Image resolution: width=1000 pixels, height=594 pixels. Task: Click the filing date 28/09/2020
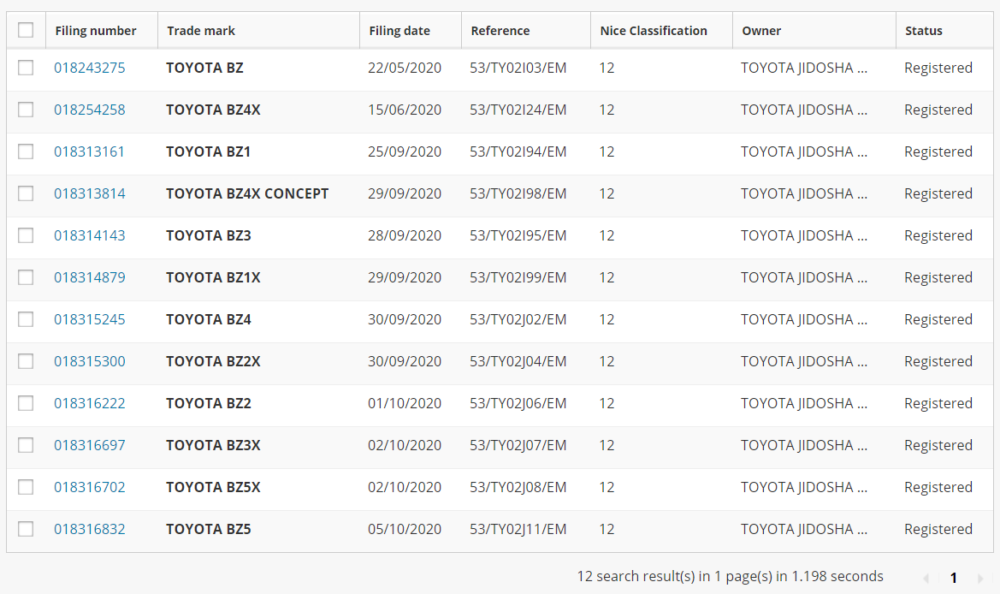tap(404, 235)
